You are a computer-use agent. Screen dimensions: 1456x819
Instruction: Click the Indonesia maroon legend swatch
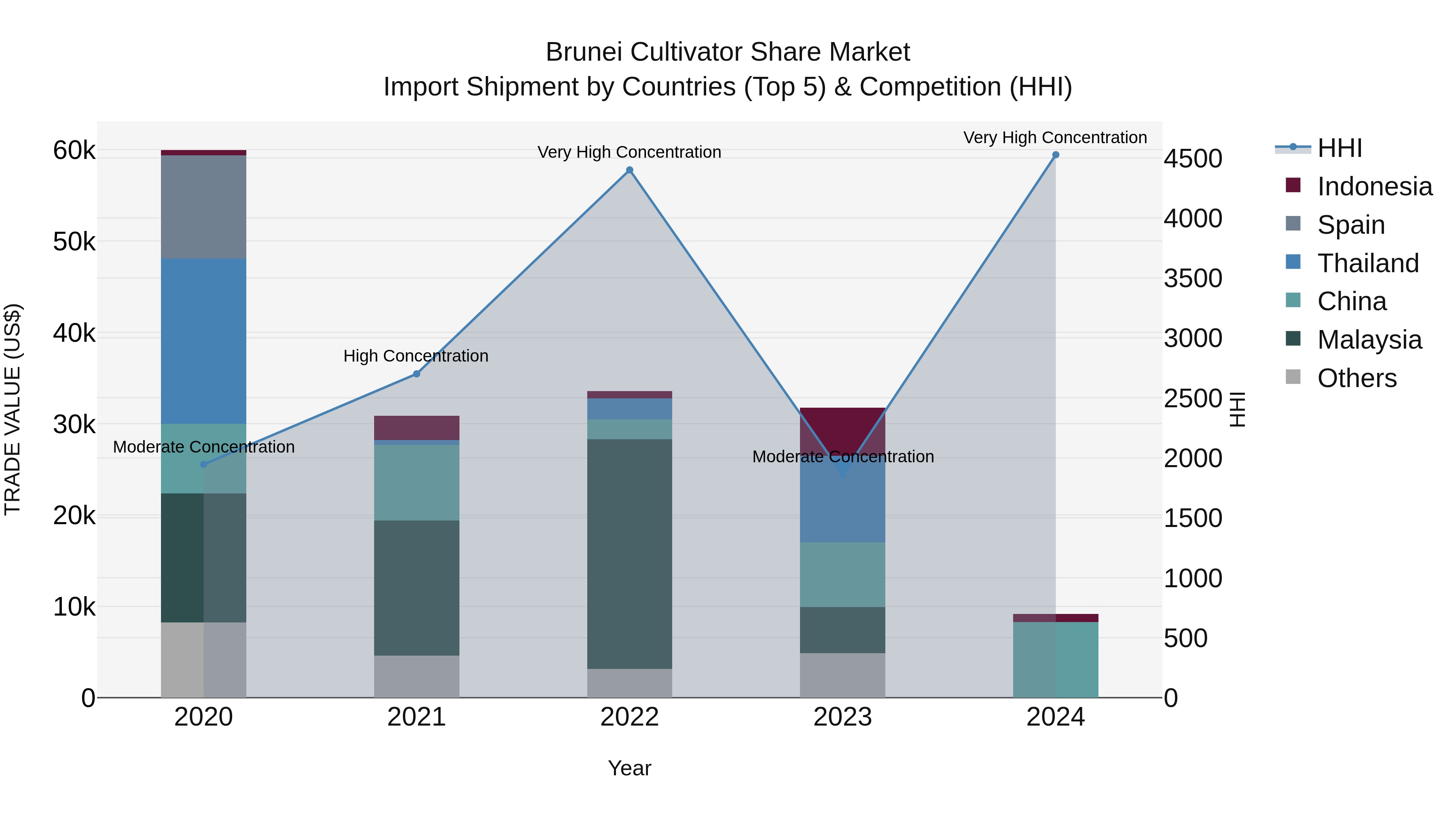coord(1293,185)
